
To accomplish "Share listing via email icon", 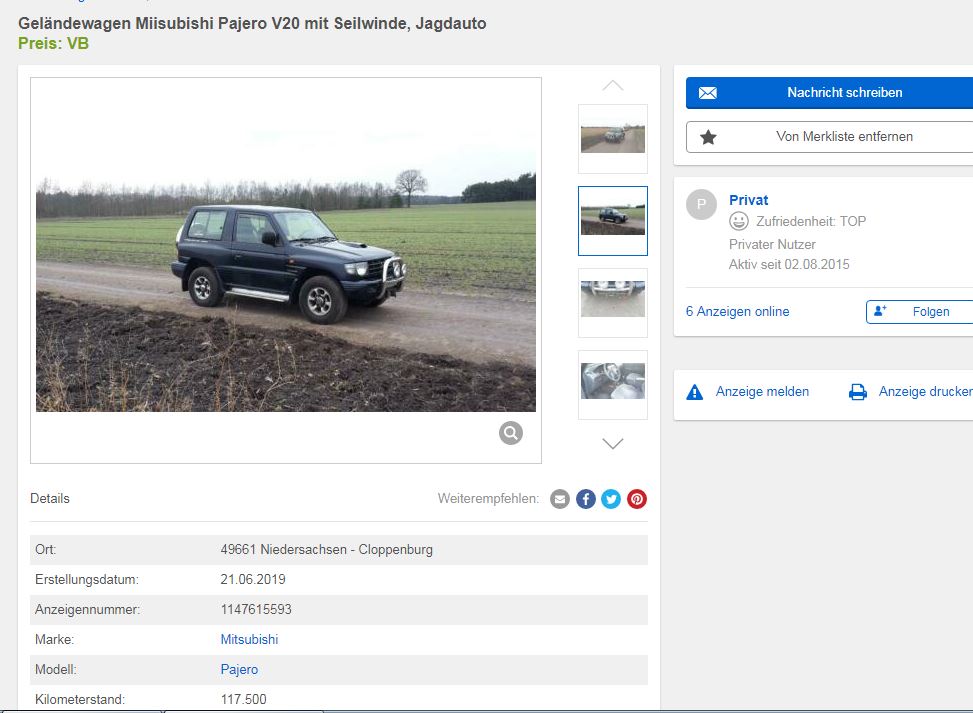I will [x=560, y=499].
